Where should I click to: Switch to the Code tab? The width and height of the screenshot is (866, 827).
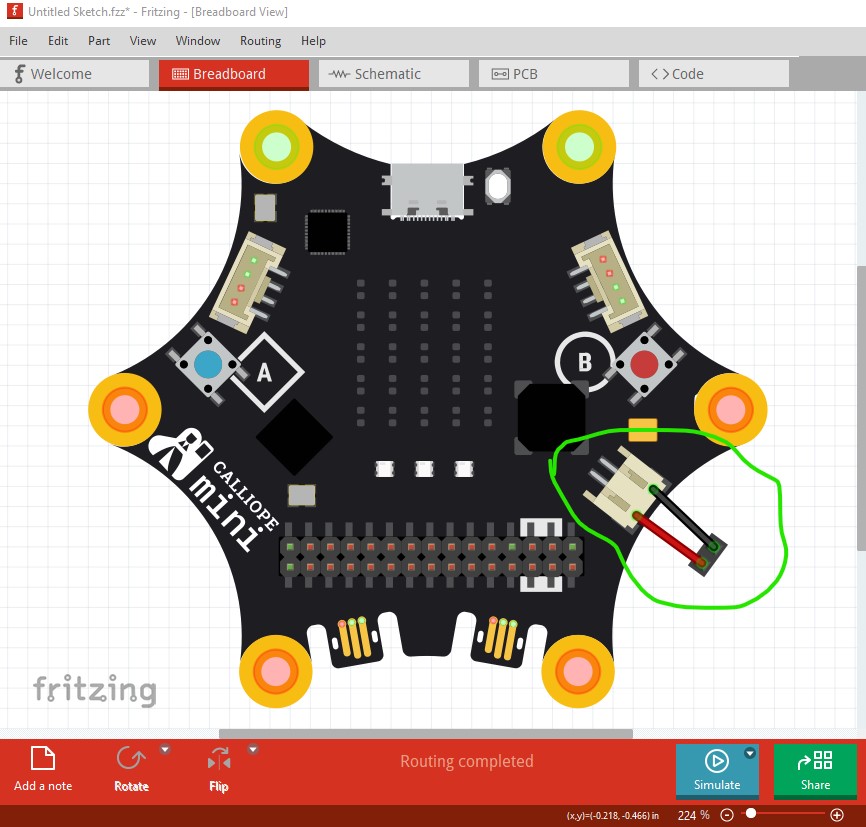coord(714,74)
